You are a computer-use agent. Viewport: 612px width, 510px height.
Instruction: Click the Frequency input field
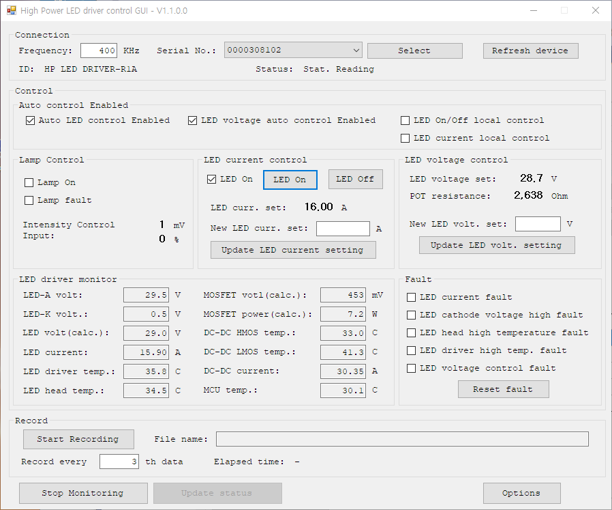(x=98, y=51)
